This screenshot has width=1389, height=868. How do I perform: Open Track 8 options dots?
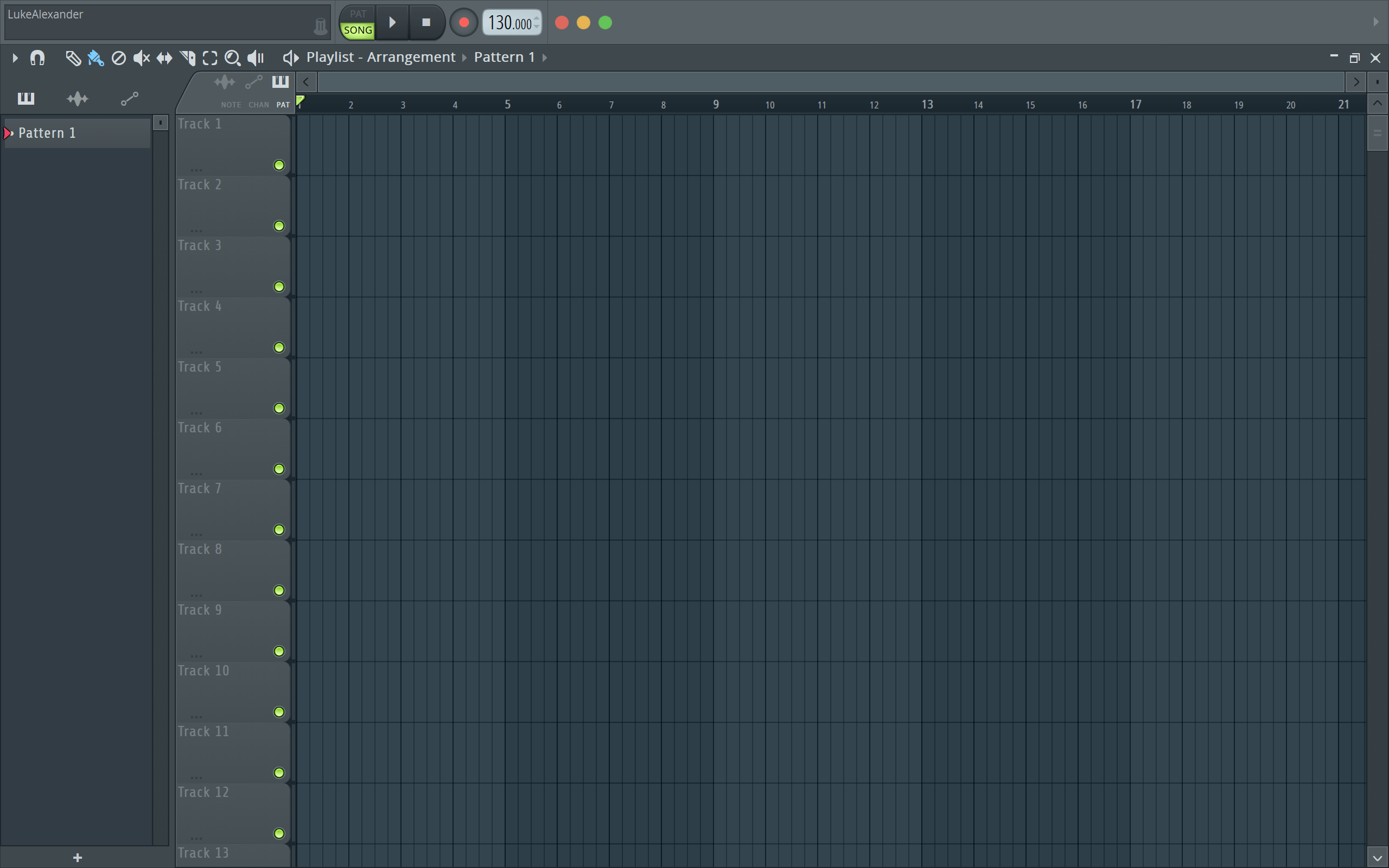click(x=196, y=595)
